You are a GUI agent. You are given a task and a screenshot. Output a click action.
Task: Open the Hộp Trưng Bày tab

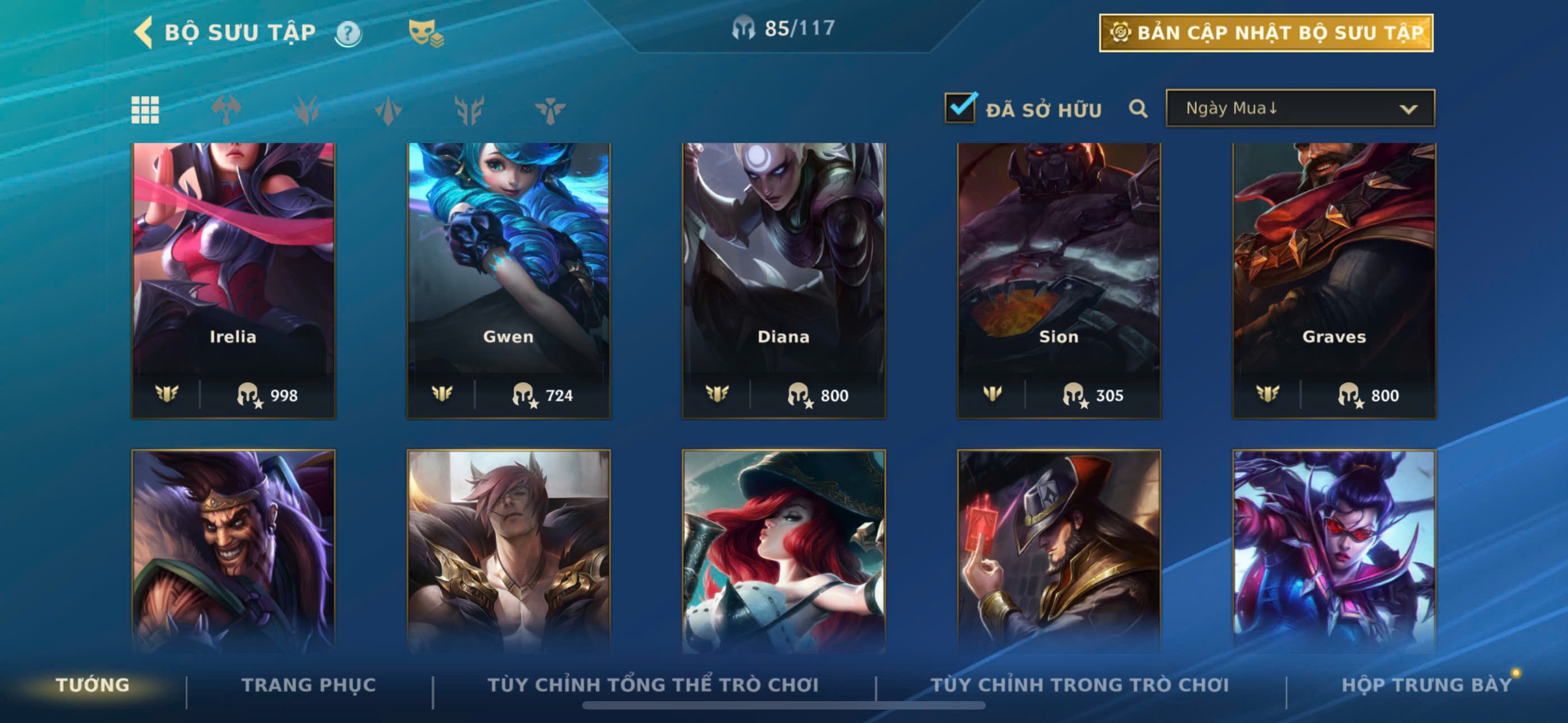1426,685
